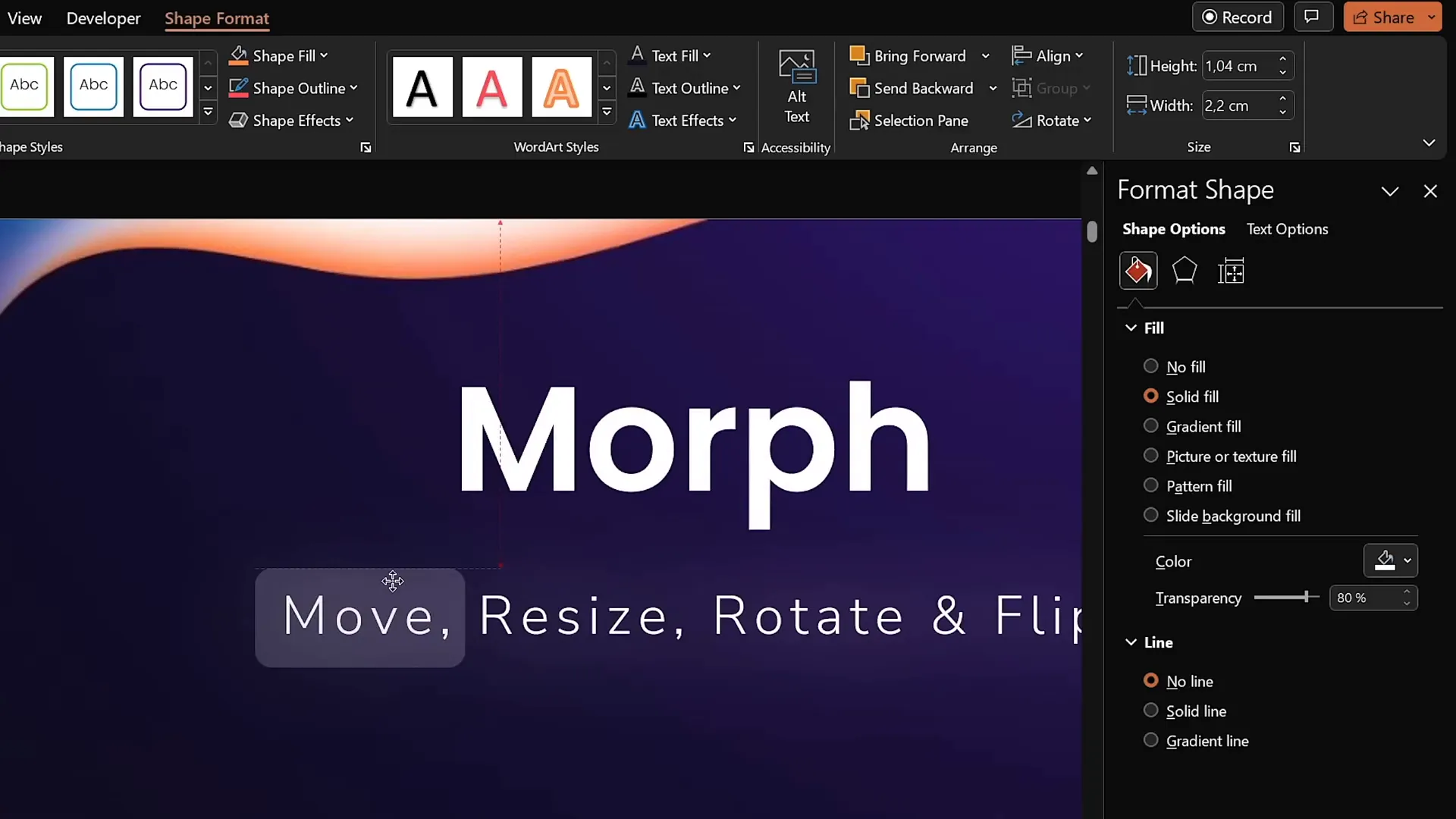Expand the Shape Styles gallery
Image resolution: width=1456 pixels, height=819 pixels.
tap(208, 113)
